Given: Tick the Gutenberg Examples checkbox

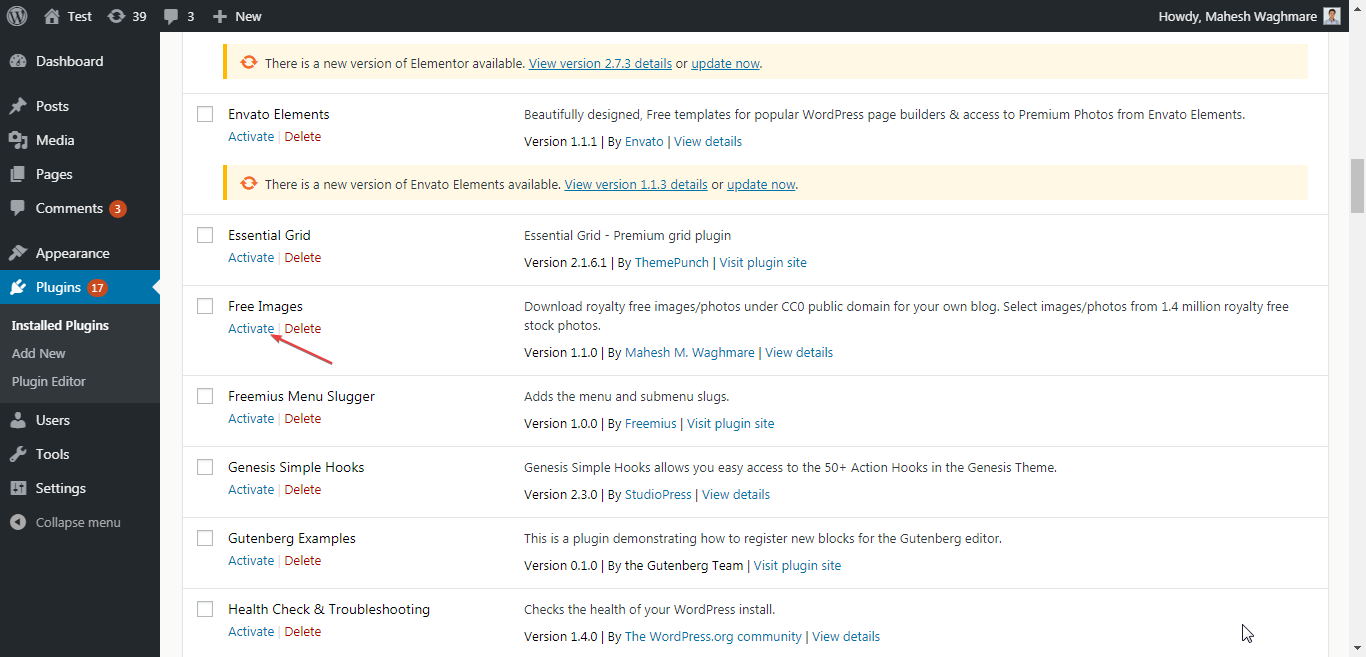Looking at the screenshot, I should coord(205,538).
